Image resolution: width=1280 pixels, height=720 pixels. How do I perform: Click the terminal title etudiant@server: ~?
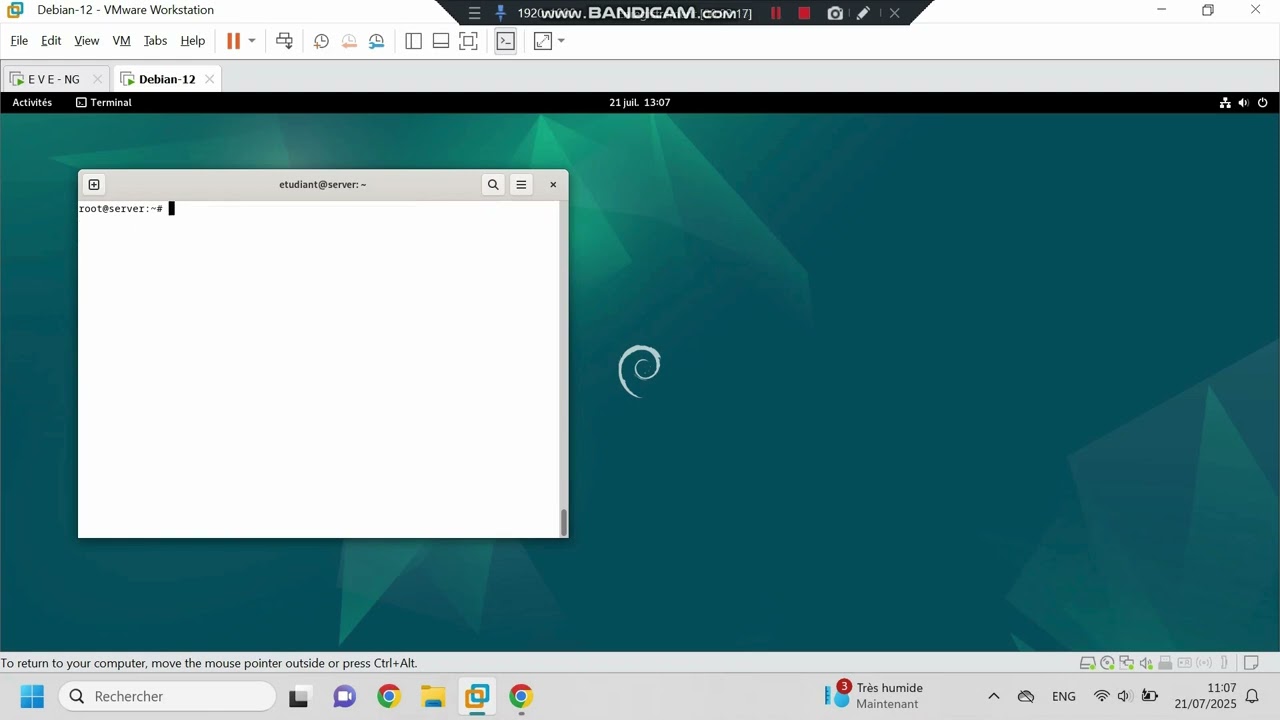[323, 185]
